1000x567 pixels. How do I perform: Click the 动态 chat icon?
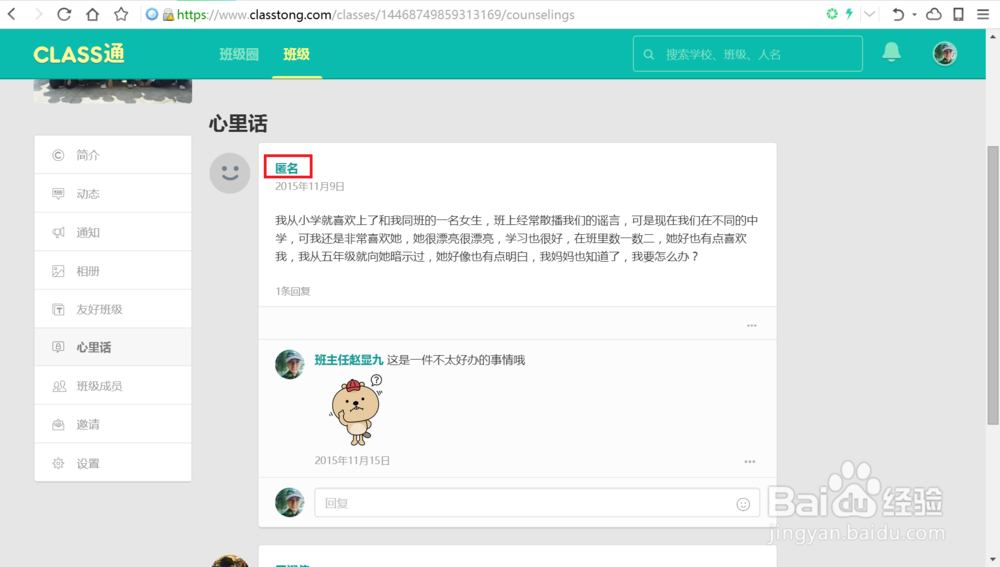58,193
